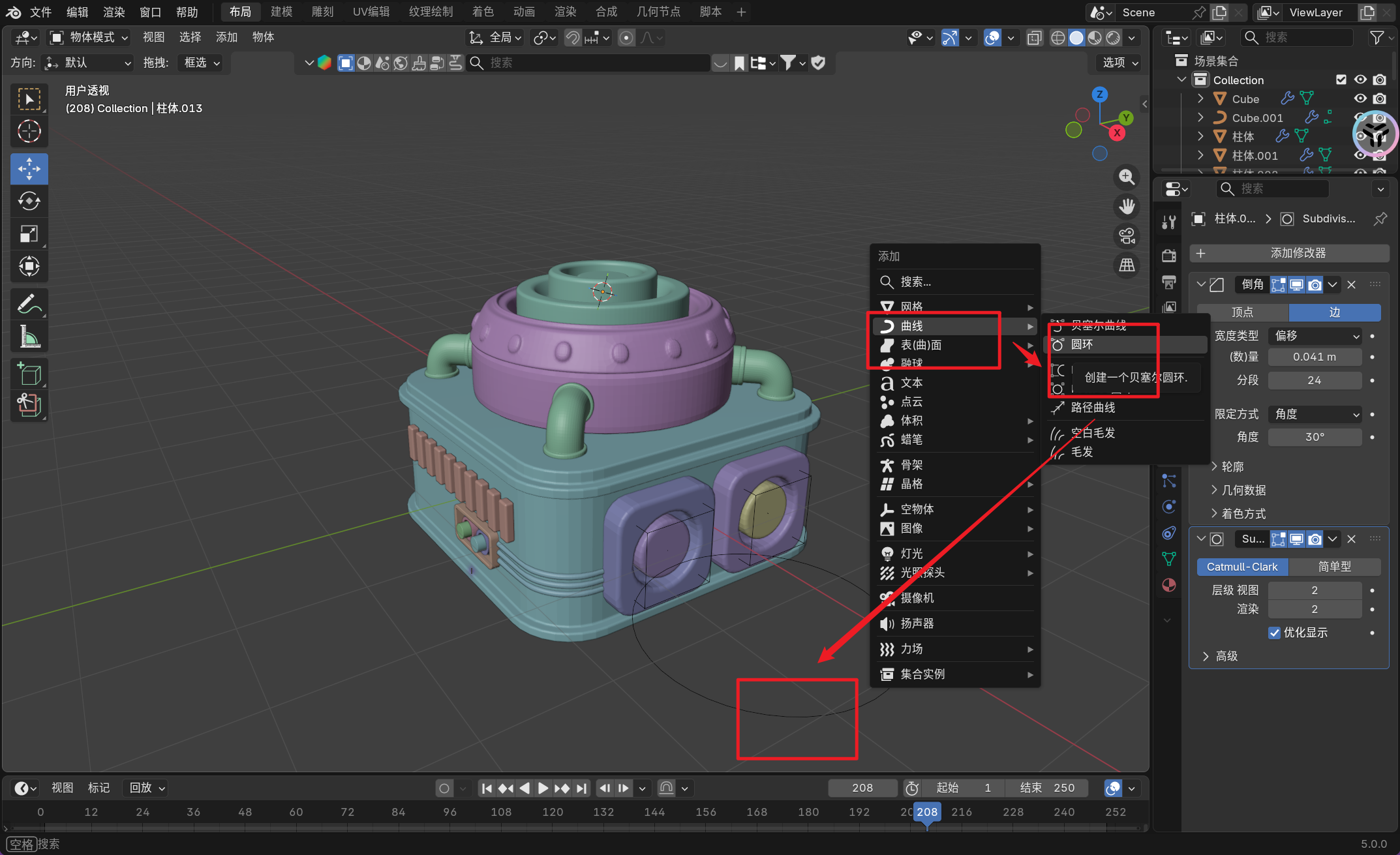
Task: Choose 圆环 from the curve submenu
Action: [x=1082, y=344]
